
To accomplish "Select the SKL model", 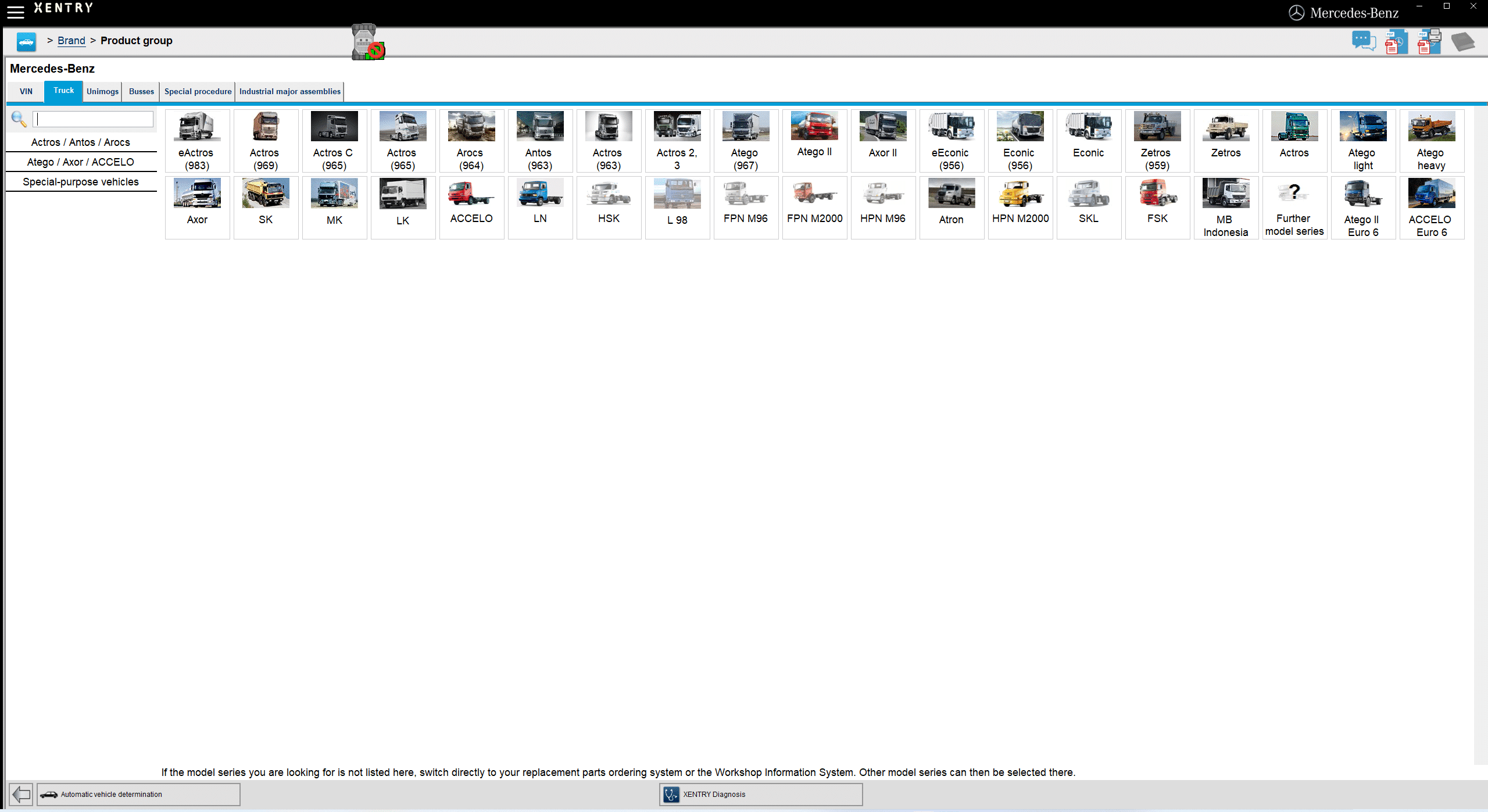I will click(x=1089, y=208).
